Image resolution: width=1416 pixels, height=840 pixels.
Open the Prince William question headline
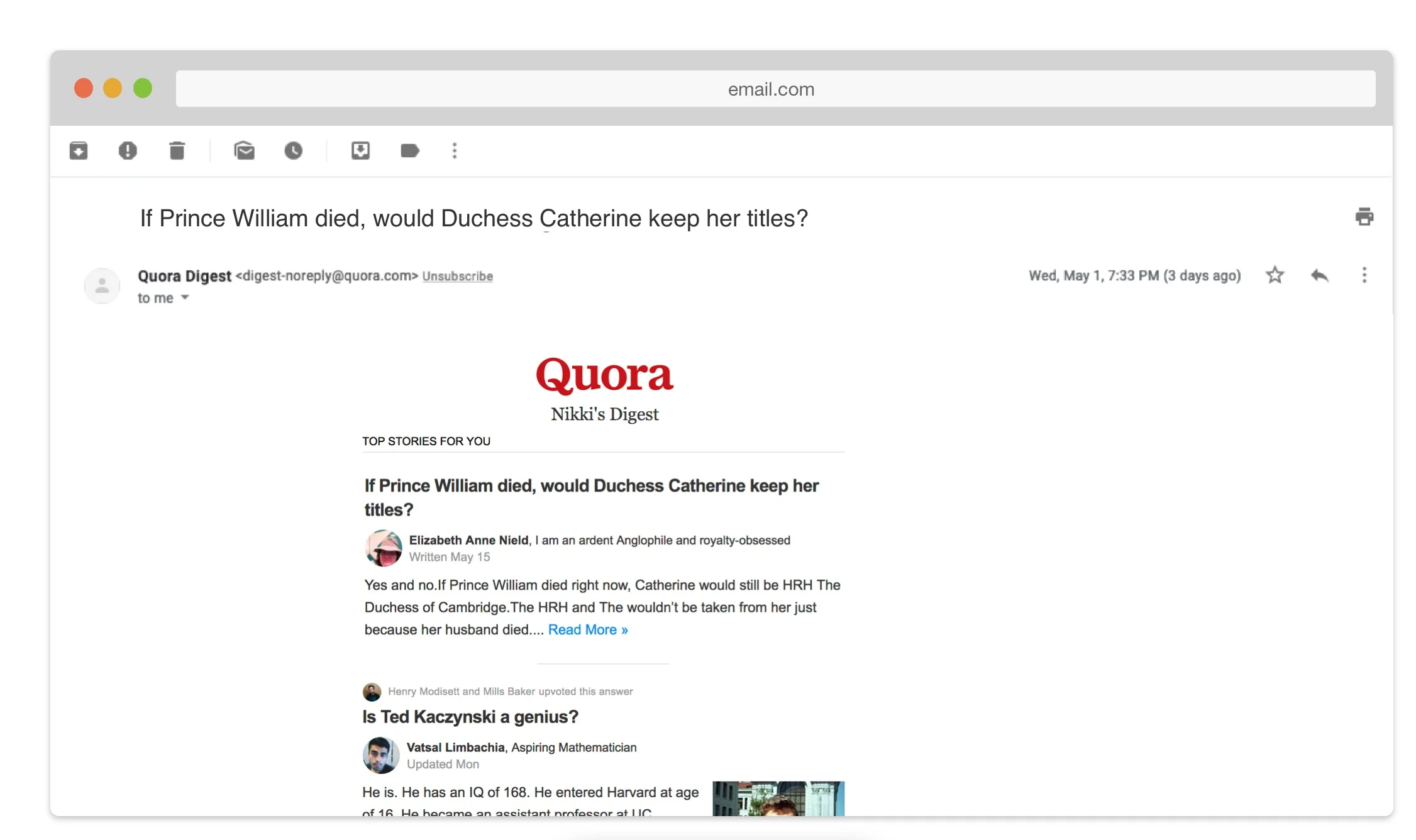591,497
